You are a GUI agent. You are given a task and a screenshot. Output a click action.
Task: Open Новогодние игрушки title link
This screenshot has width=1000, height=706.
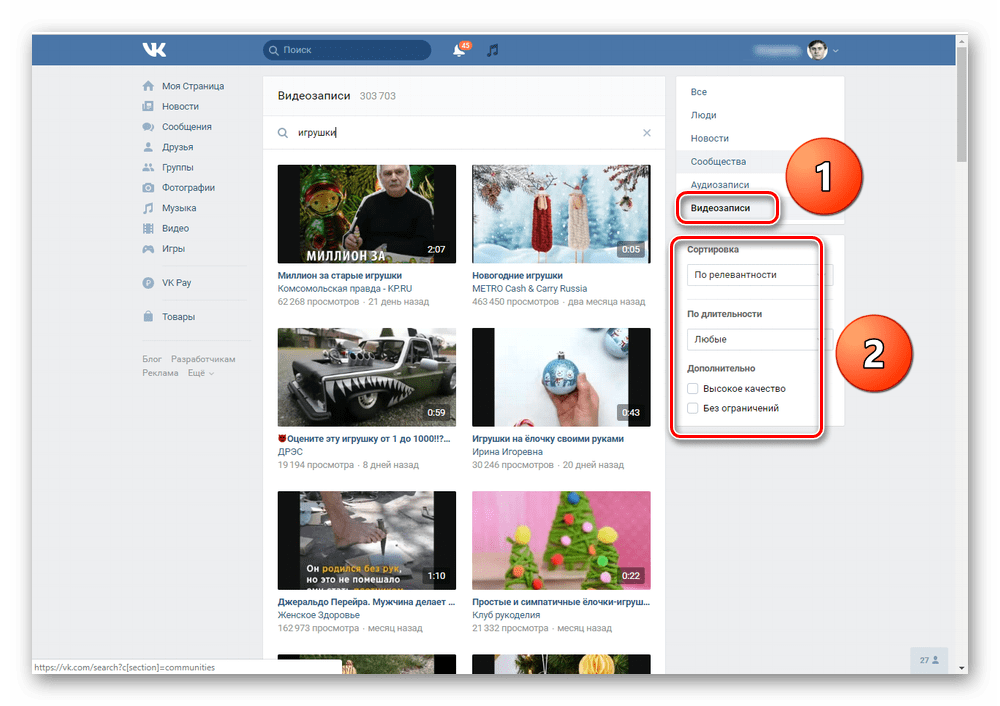pos(517,276)
